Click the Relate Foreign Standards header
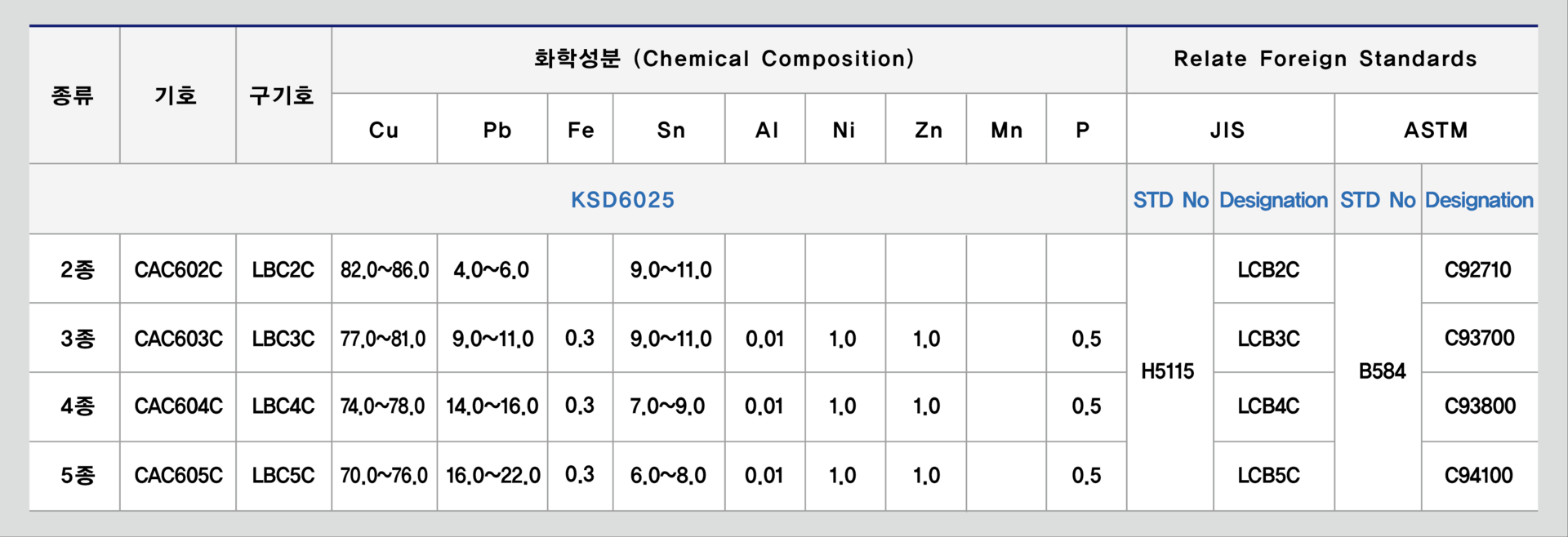Viewport: 1568px width, 537px height. pyautogui.click(x=1325, y=59)
